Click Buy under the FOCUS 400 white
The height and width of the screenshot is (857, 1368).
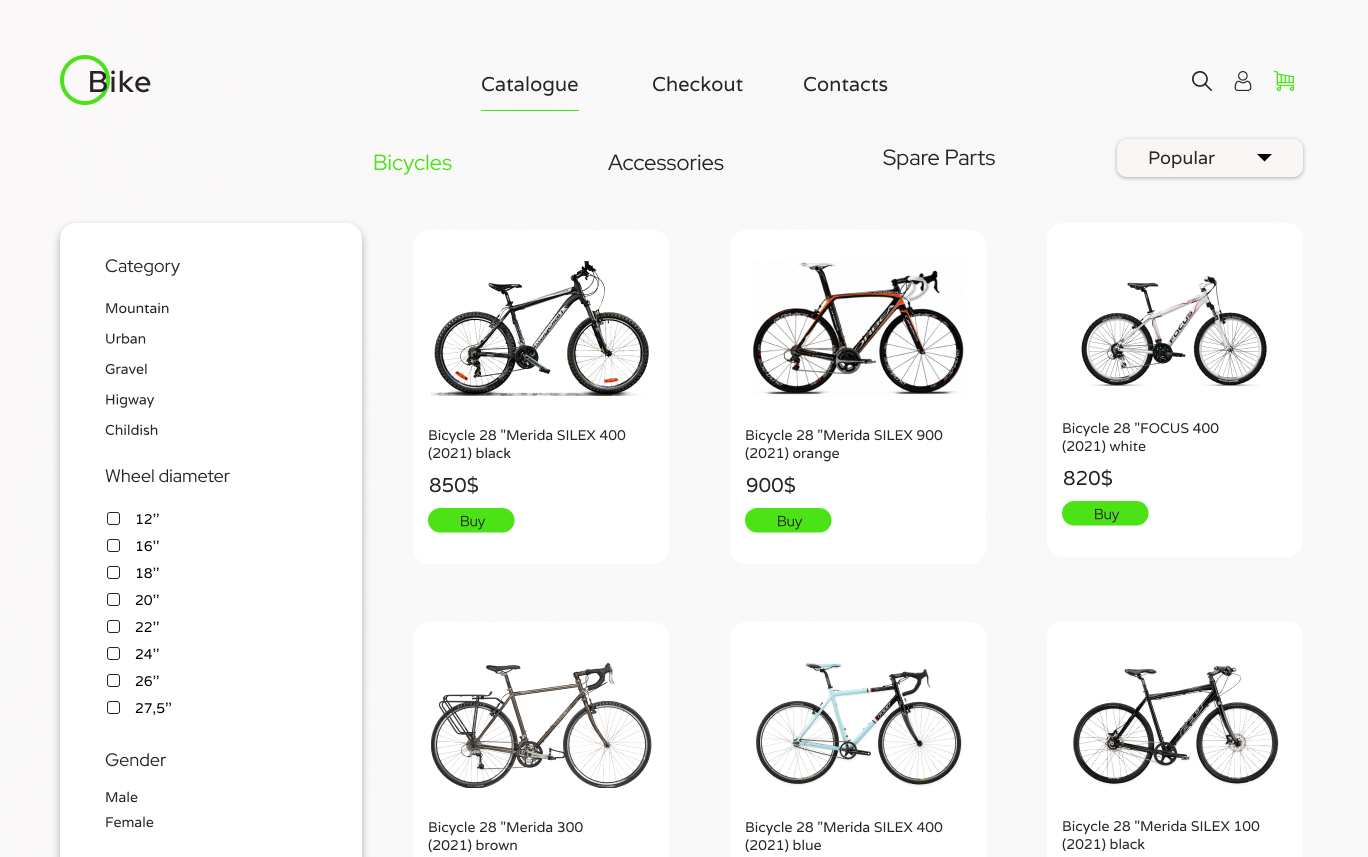(x=1105, y=514)
